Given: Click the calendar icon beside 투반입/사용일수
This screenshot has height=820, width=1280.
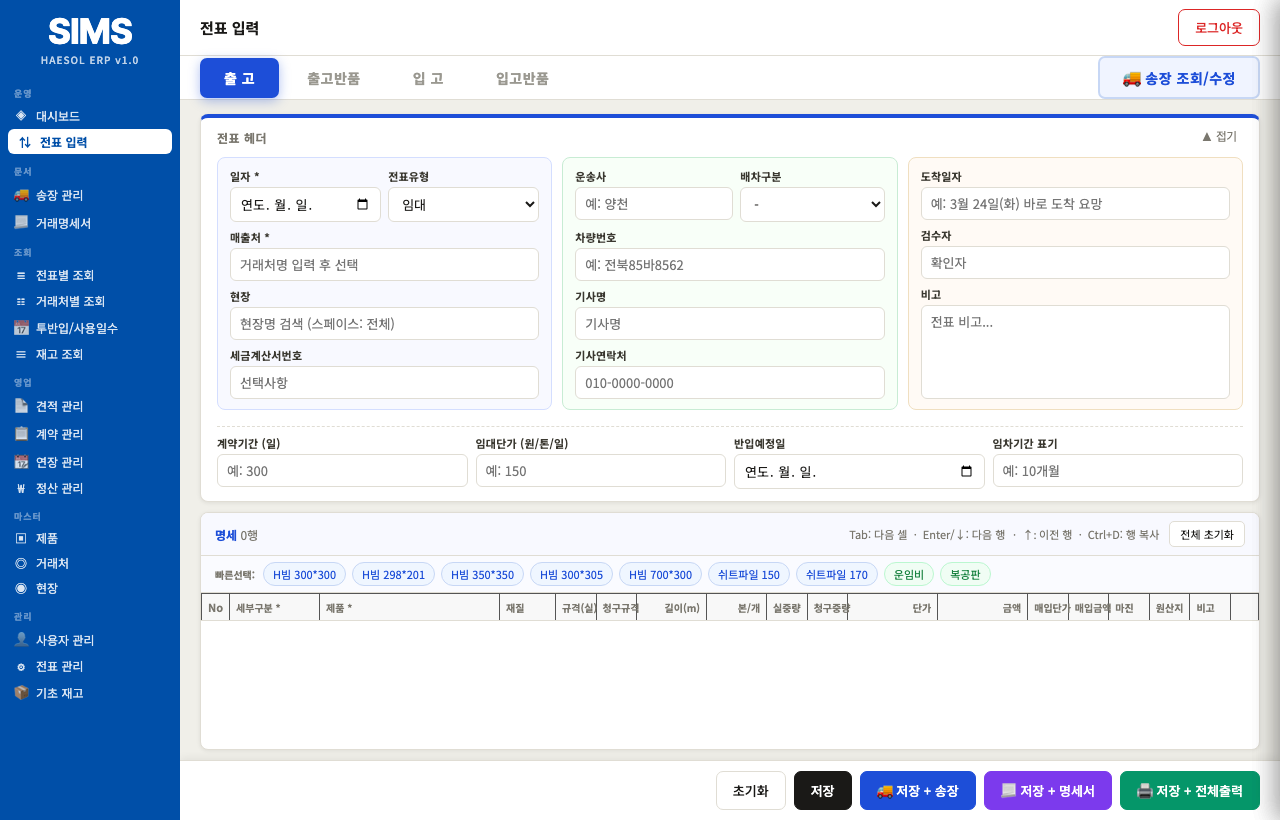Looking at the screenshot, I should (21, 328).
